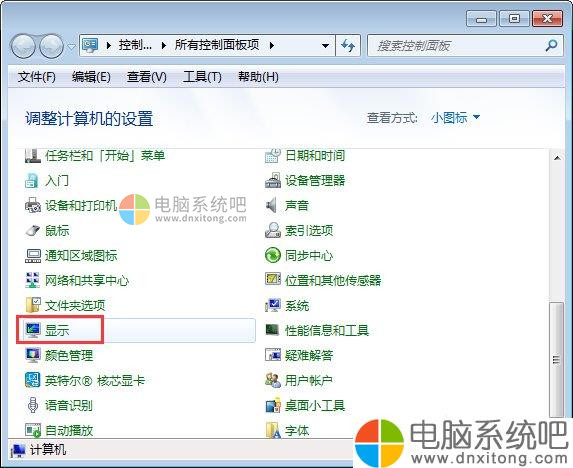Open the 同步中心 green sync icon
Viewport: 573px width, 468px height.
click(x=272, y=255)
